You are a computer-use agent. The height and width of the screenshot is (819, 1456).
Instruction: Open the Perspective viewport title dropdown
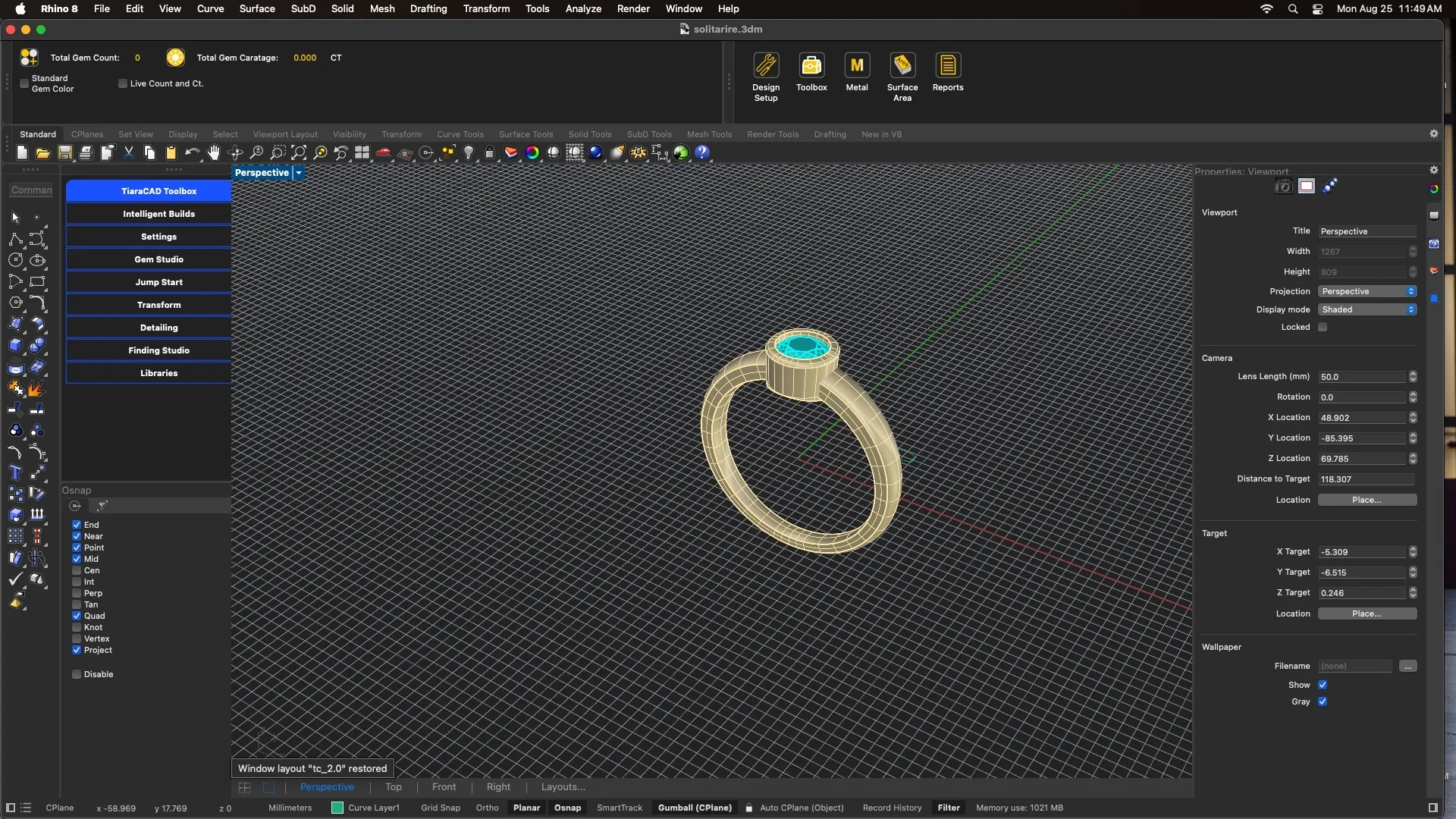pos(299,172)
